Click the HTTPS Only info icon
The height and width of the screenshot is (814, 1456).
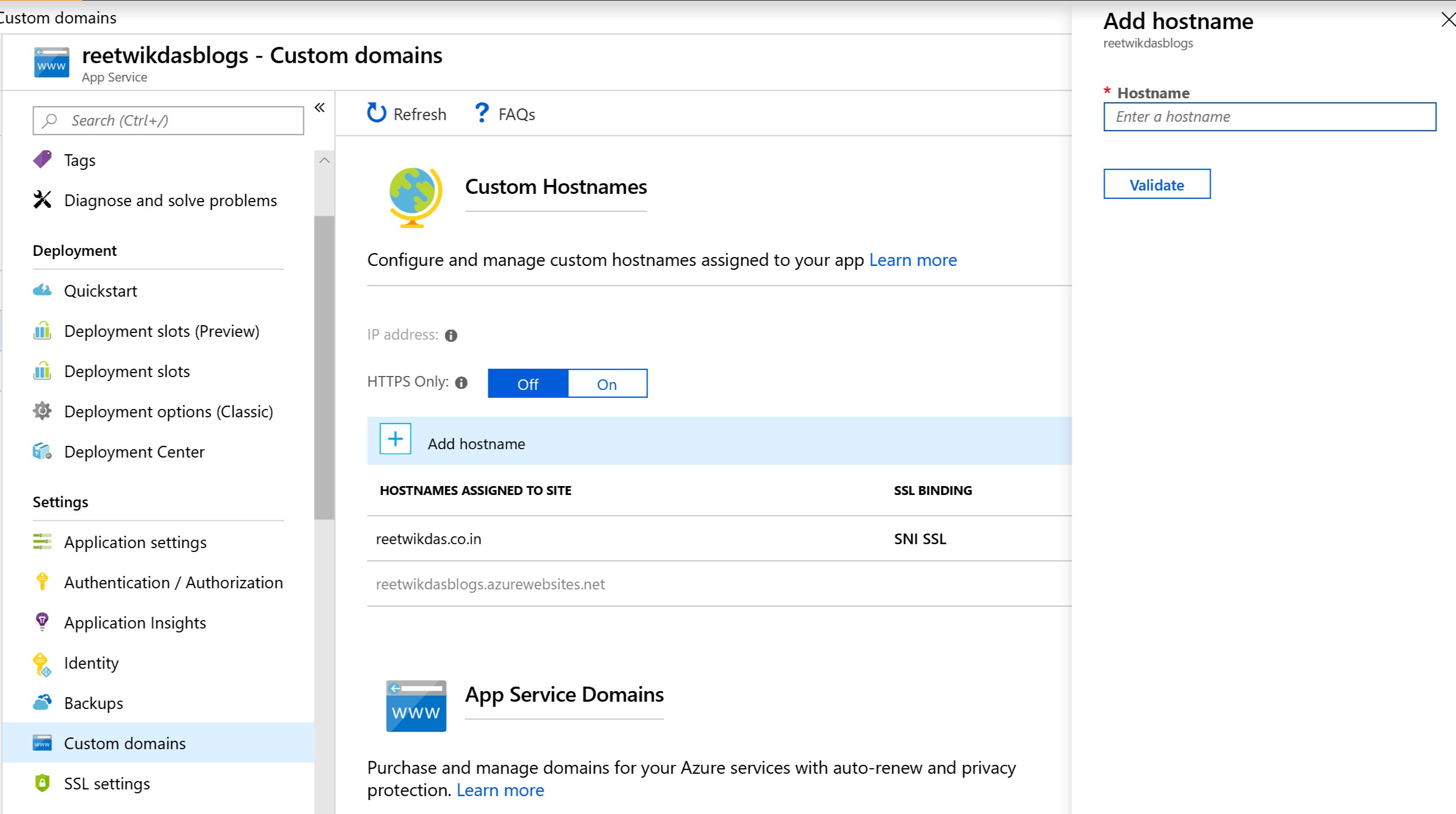(461, 383)
